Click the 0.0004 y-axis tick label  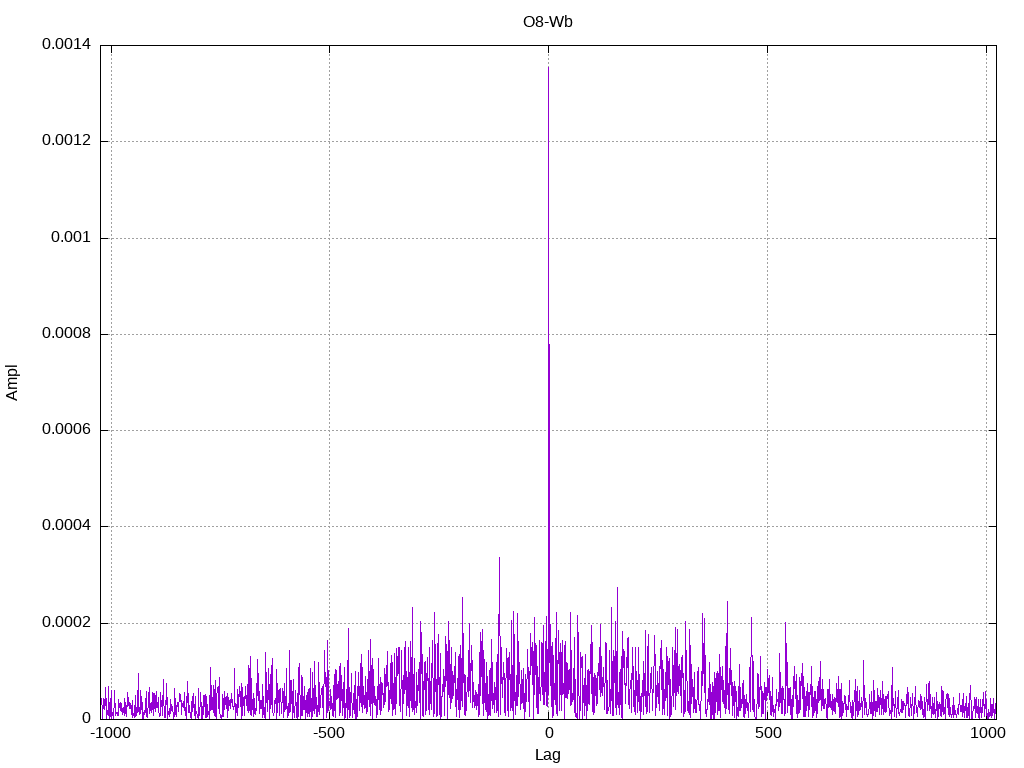66,526
